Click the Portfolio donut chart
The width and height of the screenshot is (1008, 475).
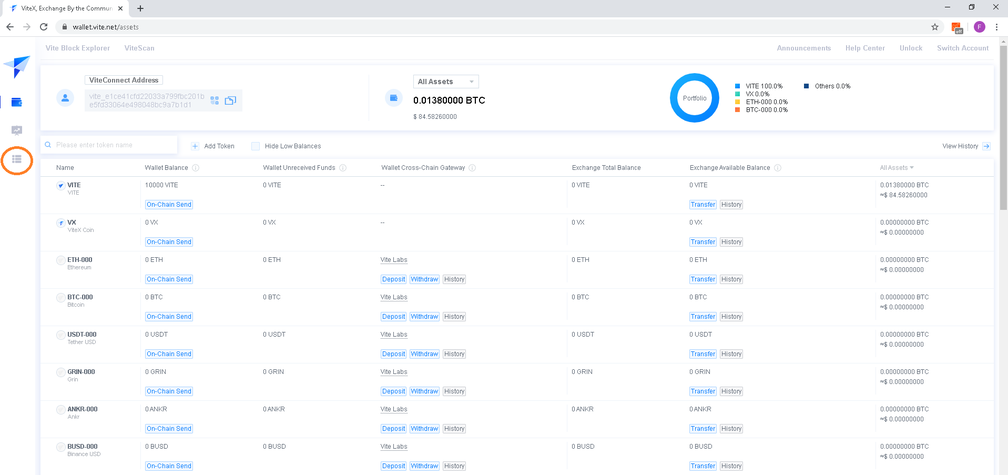coord(694,98)
